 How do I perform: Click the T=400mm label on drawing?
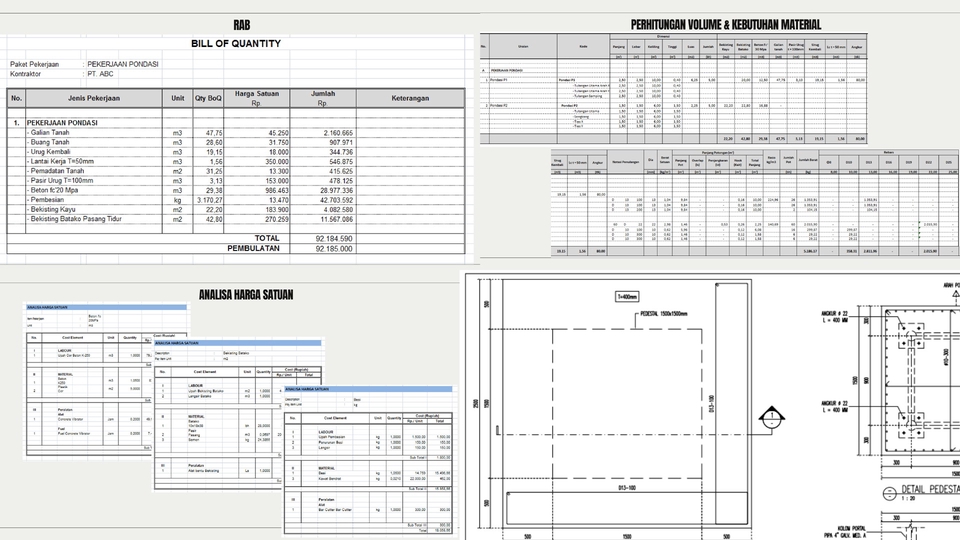627,296
